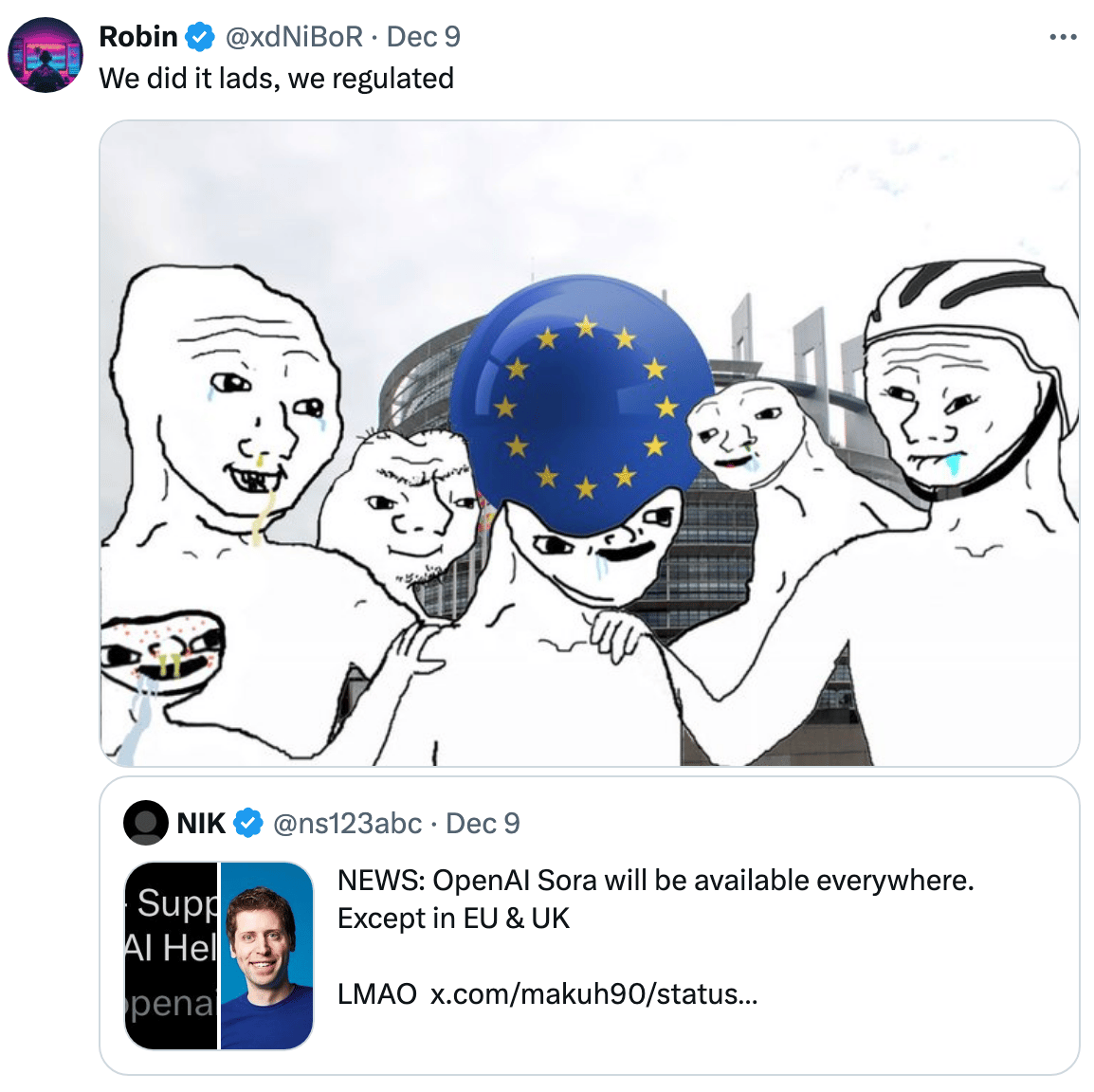The width and height of the screenshot is (1094, 1092).
Task: Open NIK's profile avatar in quoted tweet
Action: (146, 823)
